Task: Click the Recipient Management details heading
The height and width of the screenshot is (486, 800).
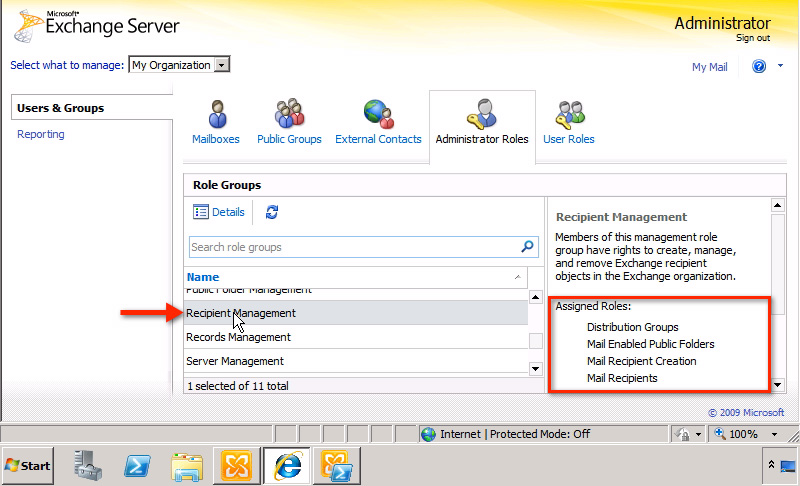Action: (x=621, y=217)
